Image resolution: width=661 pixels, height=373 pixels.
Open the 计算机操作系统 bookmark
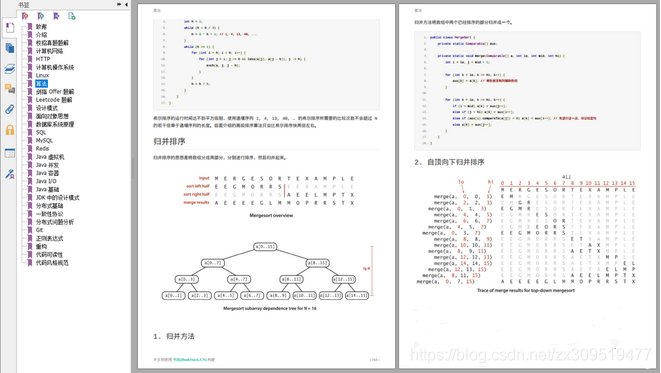55,67
